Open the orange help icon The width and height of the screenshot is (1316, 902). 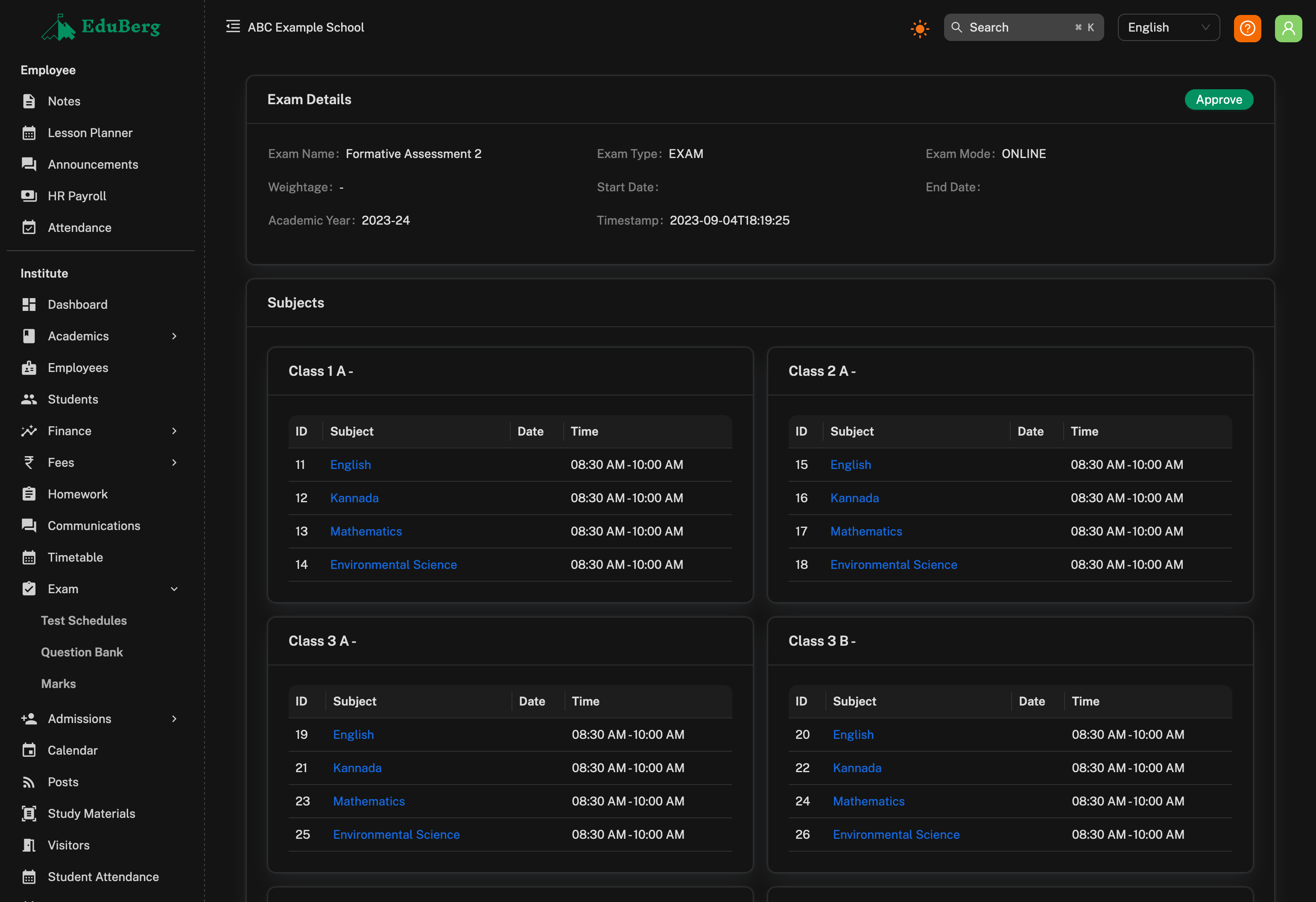[x=1247, y=28]
